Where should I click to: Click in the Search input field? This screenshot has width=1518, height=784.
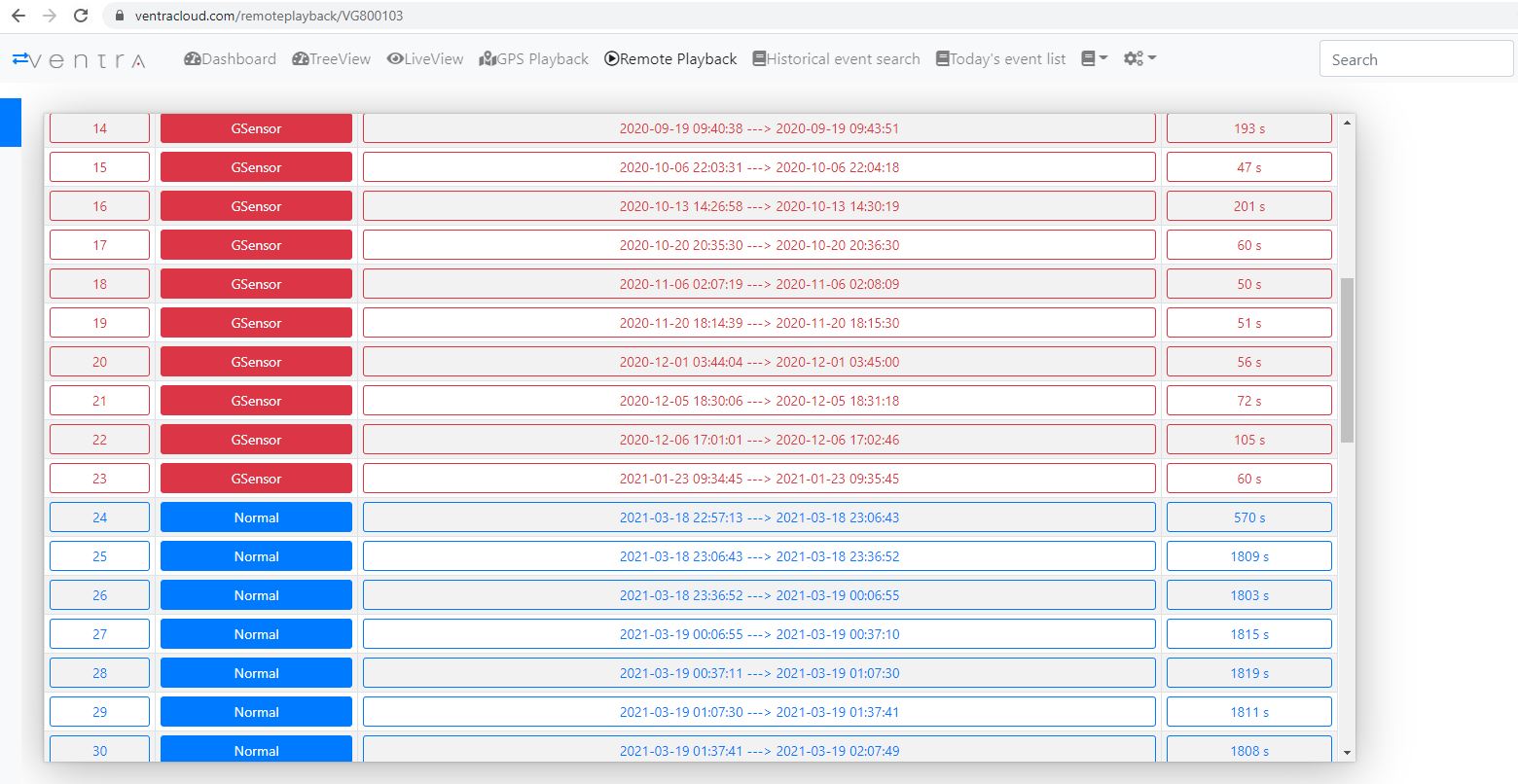(x=1415, y=59)
